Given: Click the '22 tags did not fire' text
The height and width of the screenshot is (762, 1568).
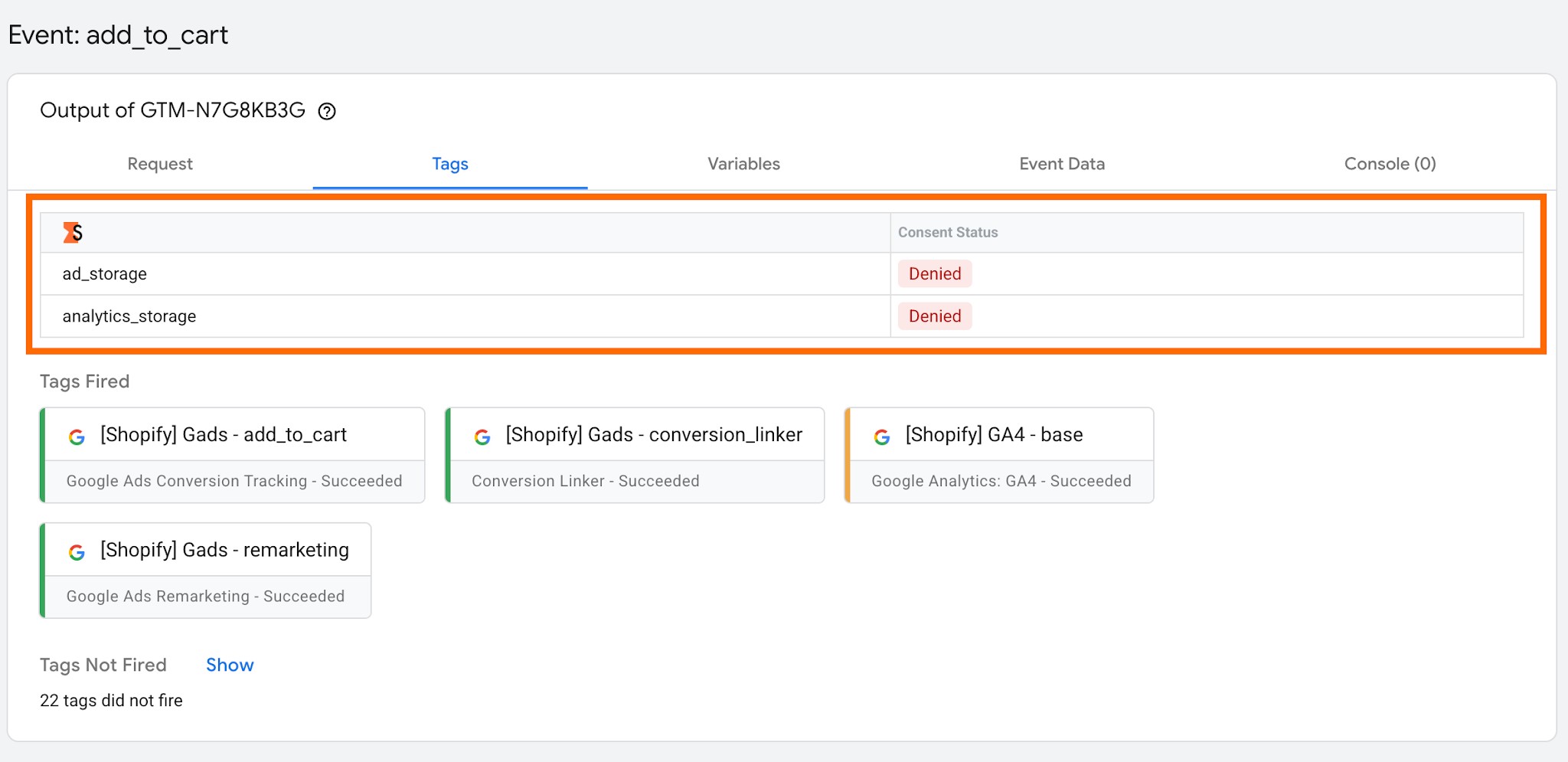Looking at the screenshot, I should pyautogui.click(x=111, y=701).
